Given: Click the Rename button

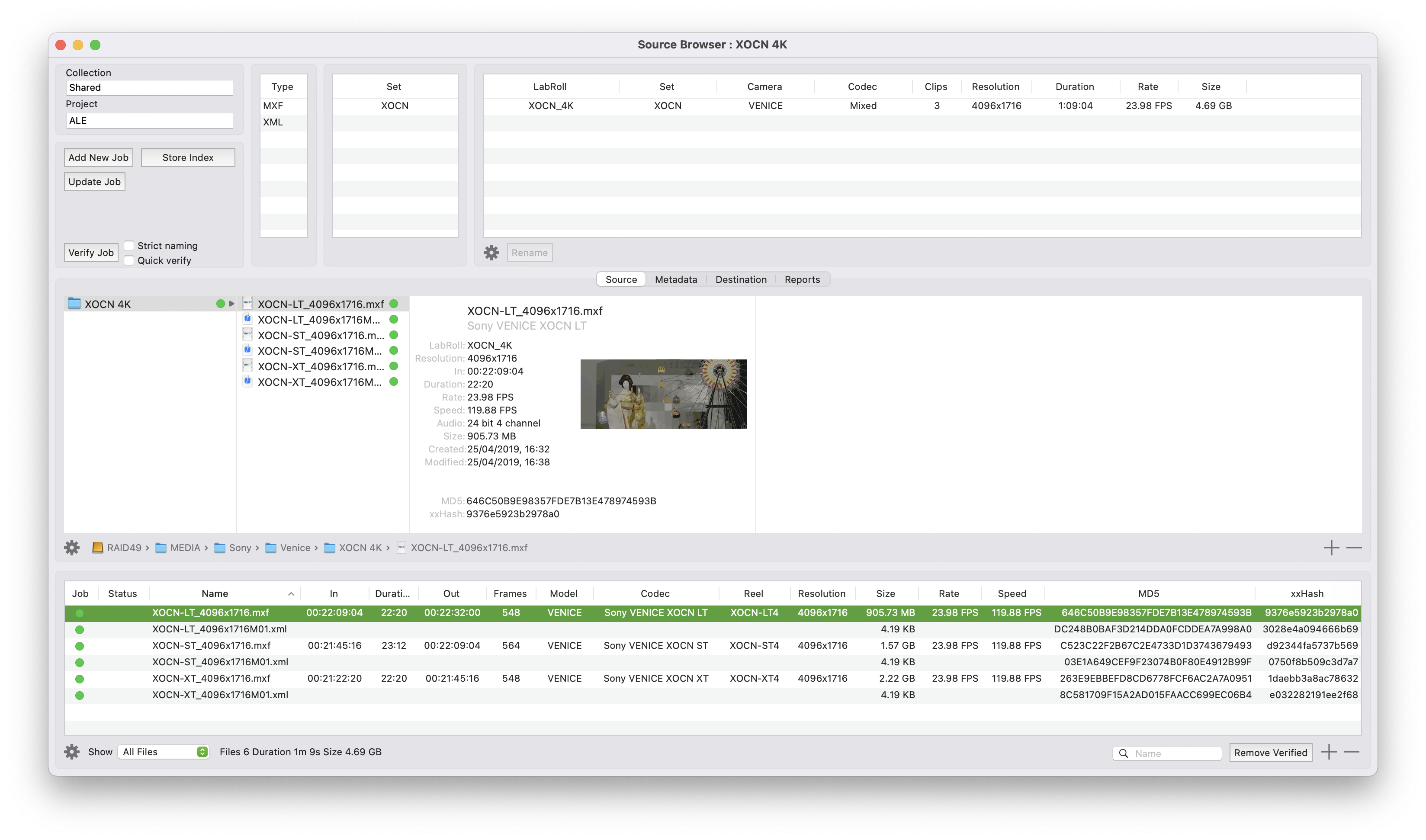Looking at the screenshot, I should tap(529, 253).
